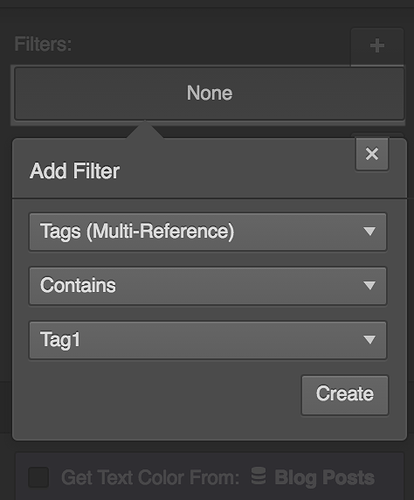Click Create to add the filter
The width and height of the screenshot is (414, 500).
click(x=345, y=395)
